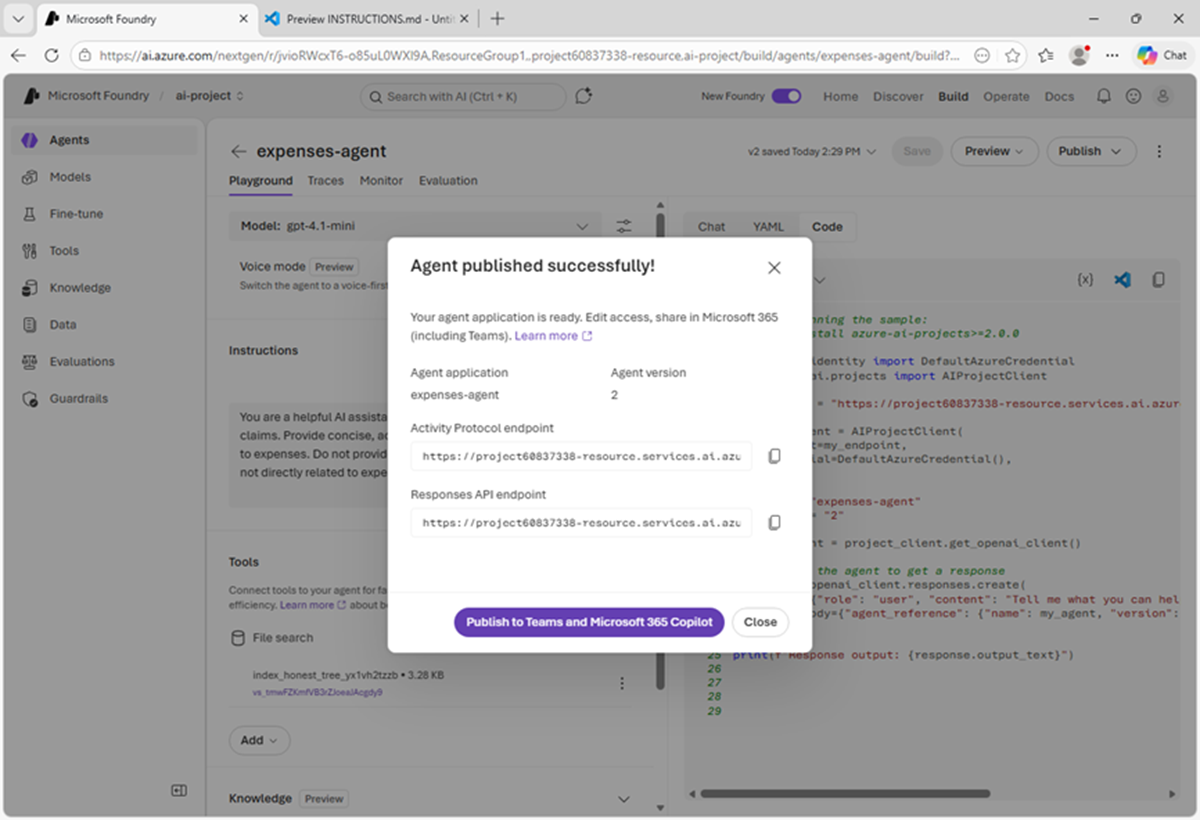This screenshot has height=820, width=1200.
Task: Open the code sample in VS Code
Action: click(x=1122, y=280)
